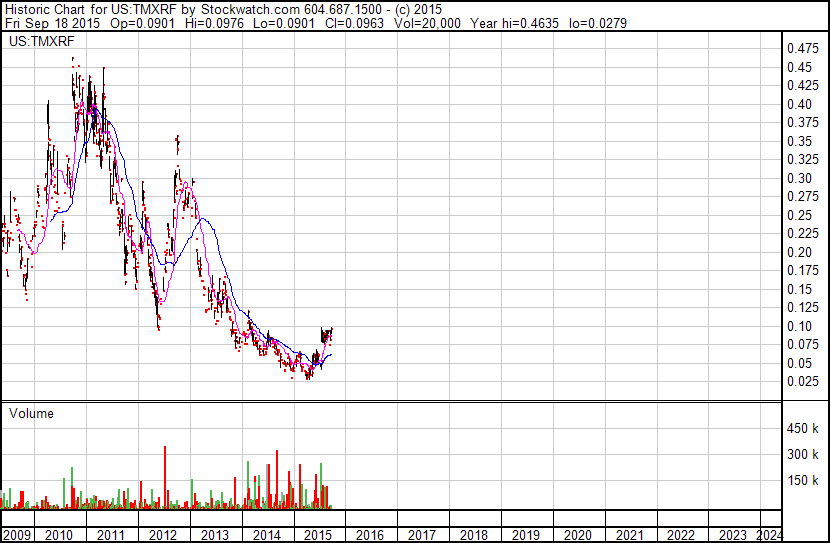
Task: Click the 2013 year label on time axis
Action: click(x=214, y=535)
